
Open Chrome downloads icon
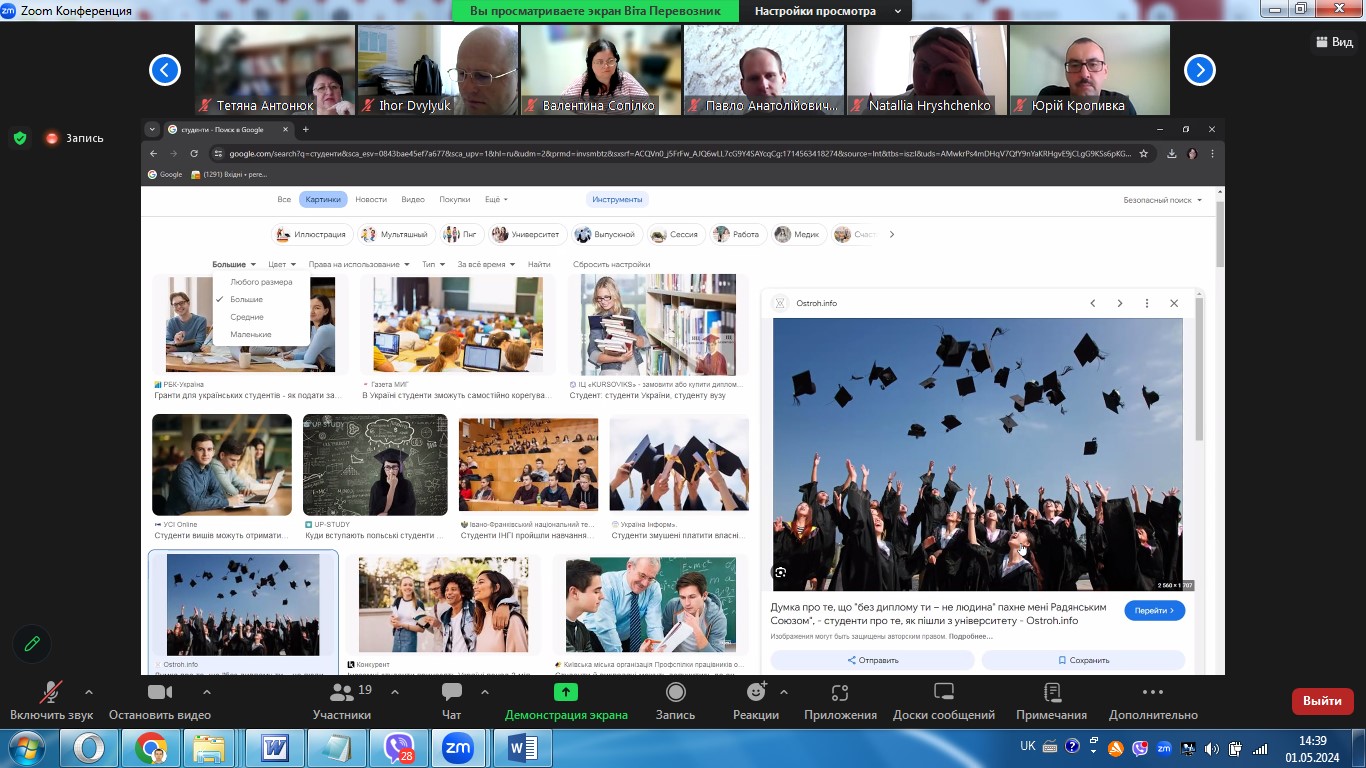(1170, 153)
